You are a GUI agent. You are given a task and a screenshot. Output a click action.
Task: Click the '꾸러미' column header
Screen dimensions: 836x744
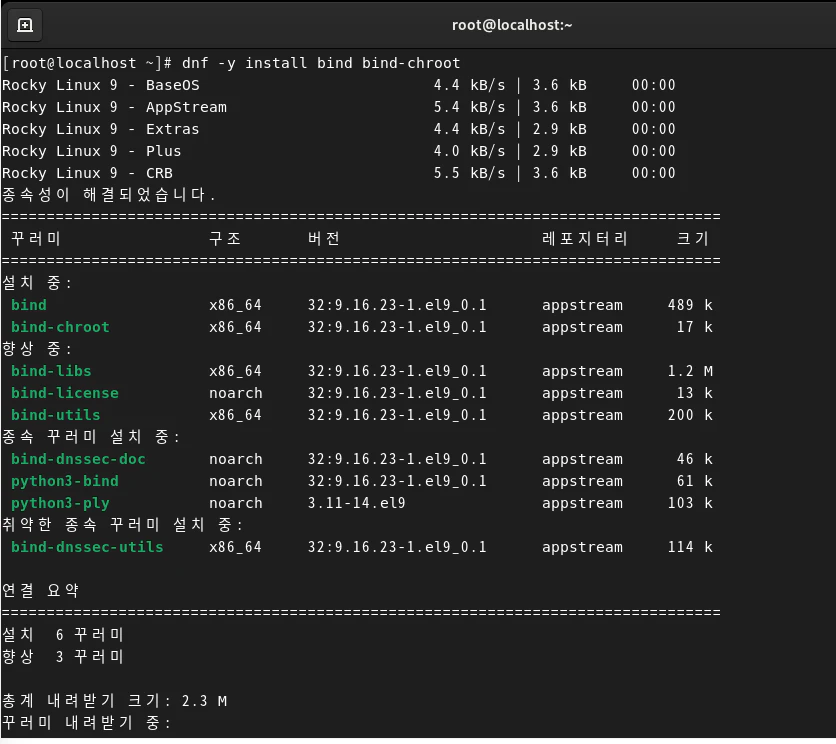pyautogui.click(x=36, y=238)
